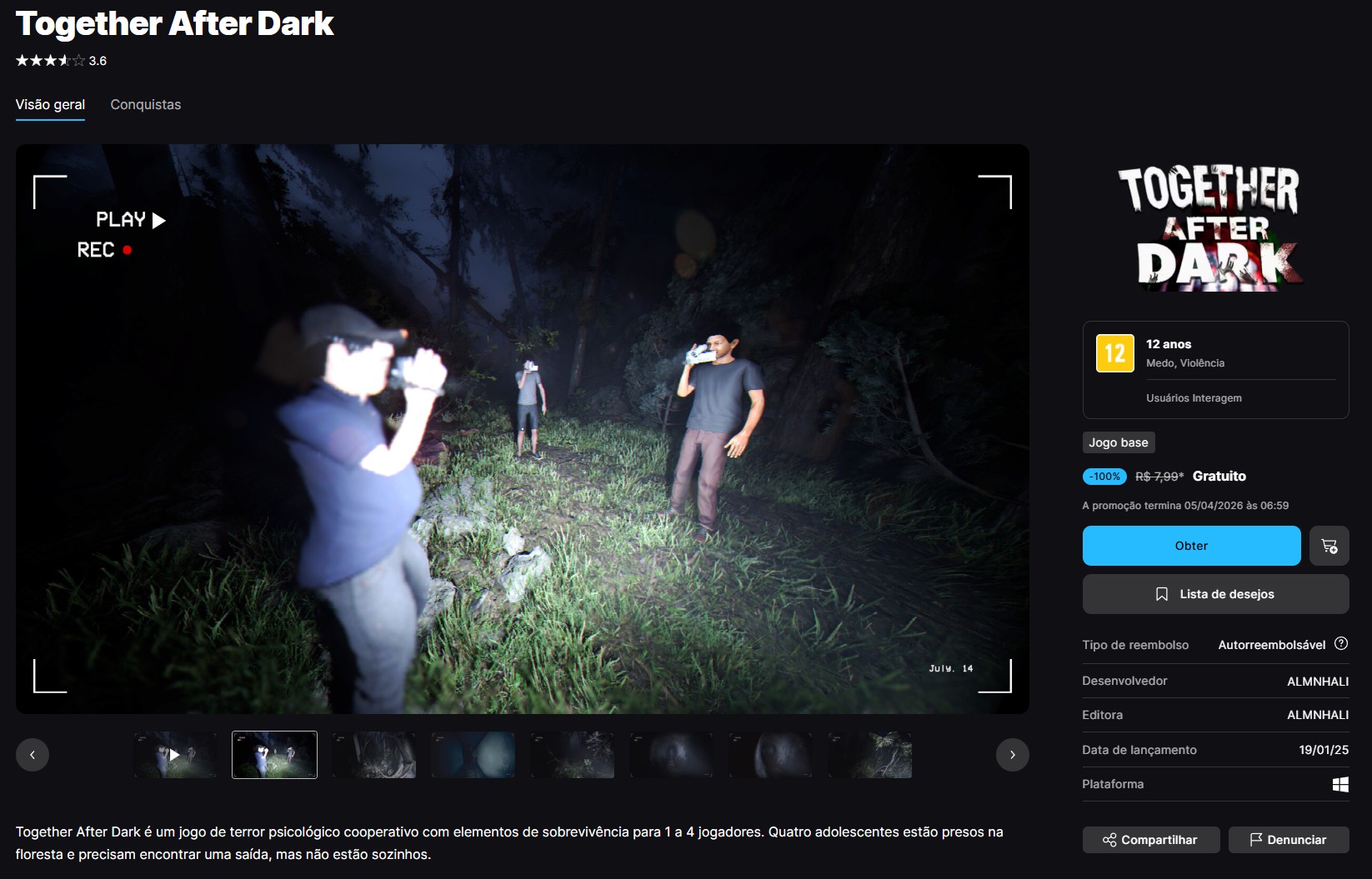Screen dimensions: 1372x879
Task: Switch to the Visão geral tab
Action: [50, 105]
